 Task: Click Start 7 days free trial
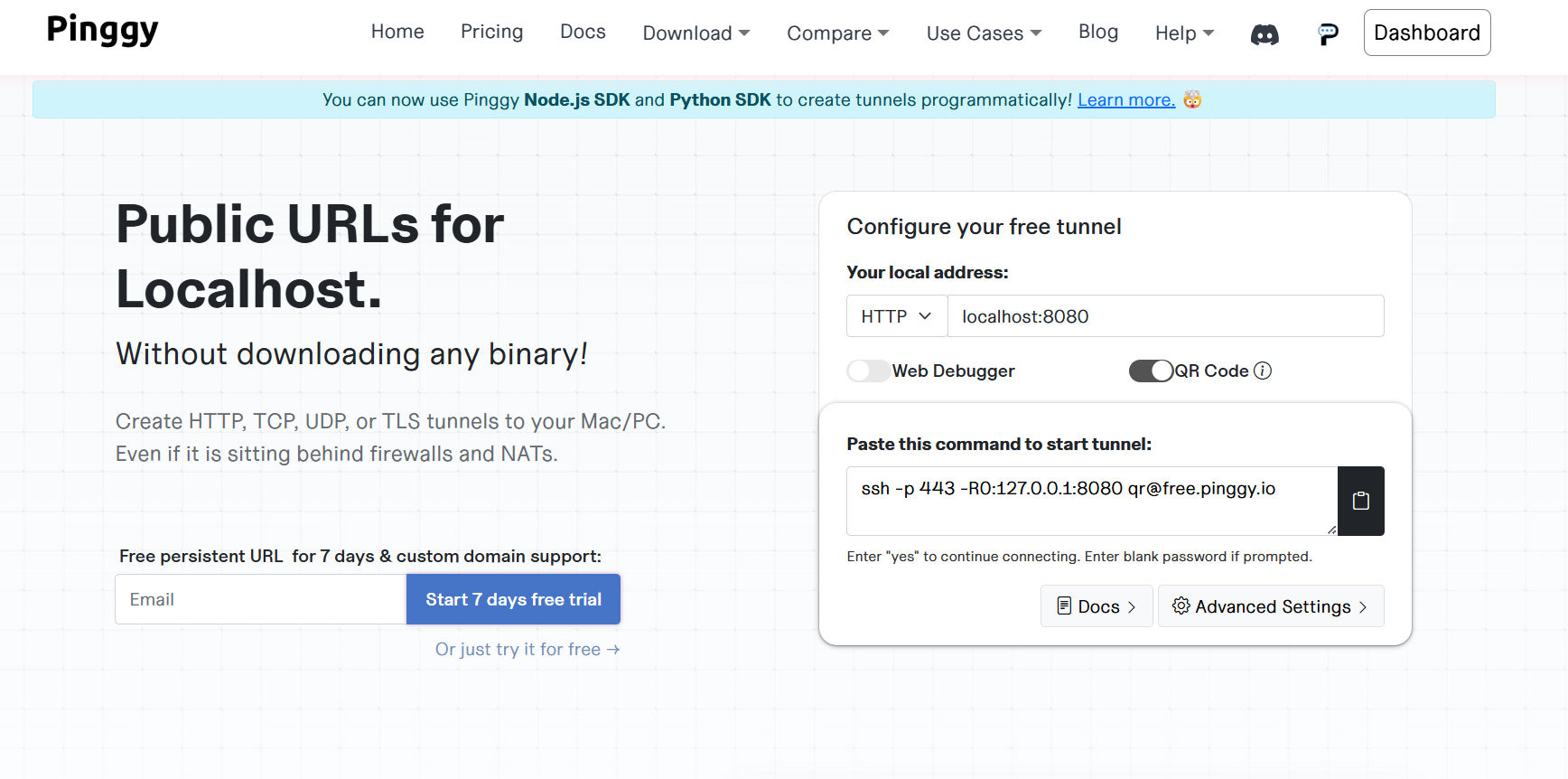click(513, 599)
